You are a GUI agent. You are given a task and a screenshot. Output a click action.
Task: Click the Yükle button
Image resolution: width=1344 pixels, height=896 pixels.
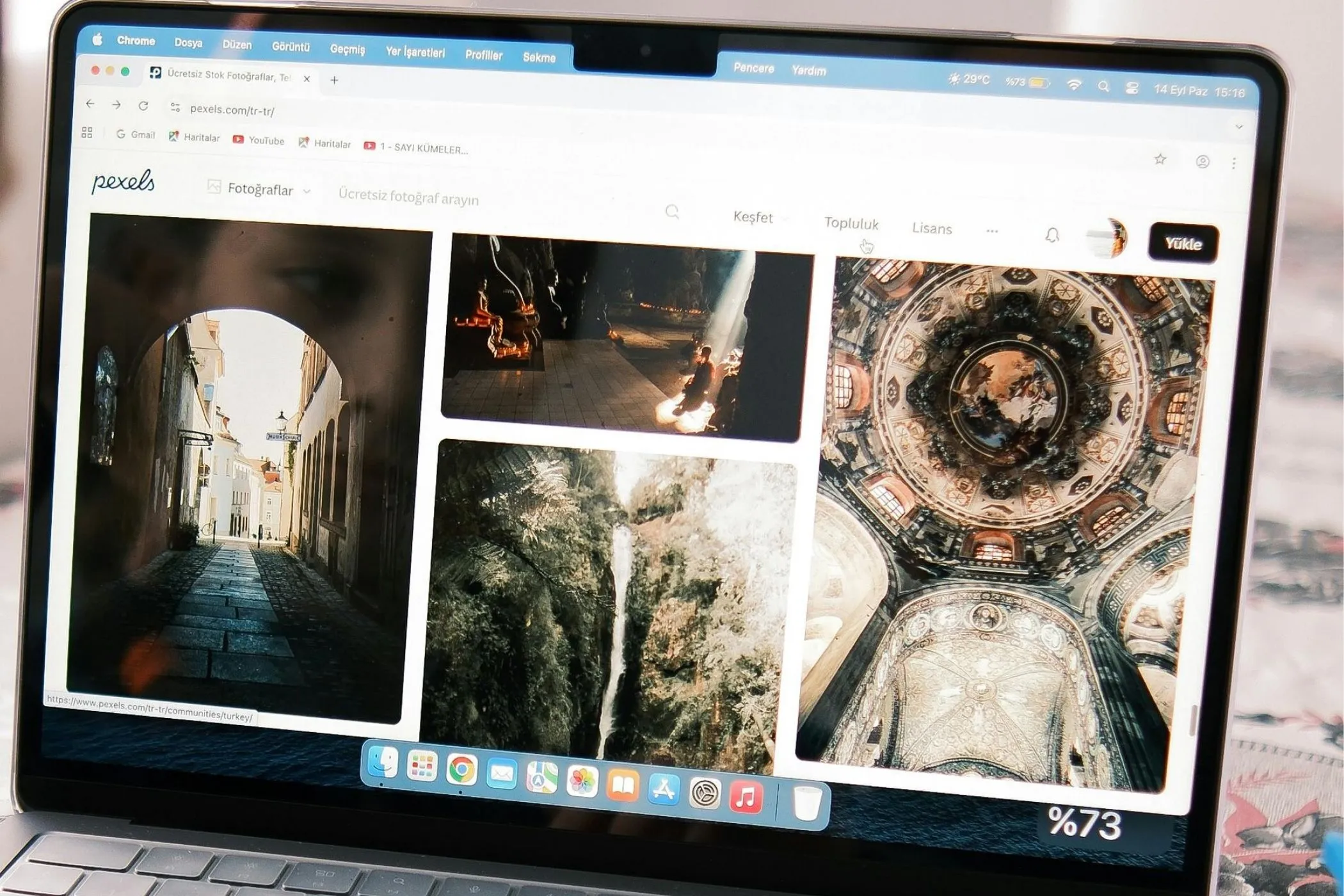coord(1183,244)
